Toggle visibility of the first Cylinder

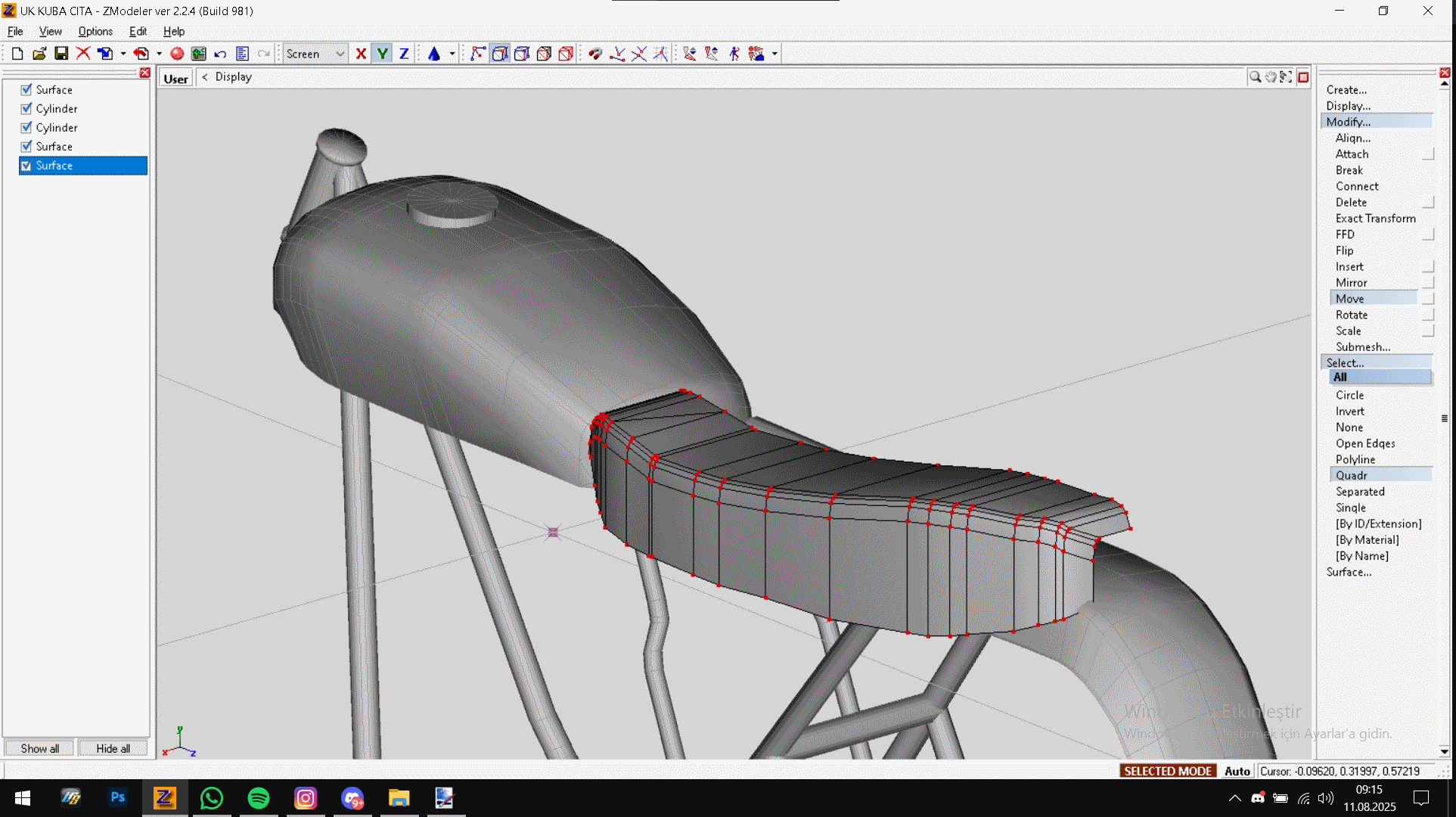26,108
